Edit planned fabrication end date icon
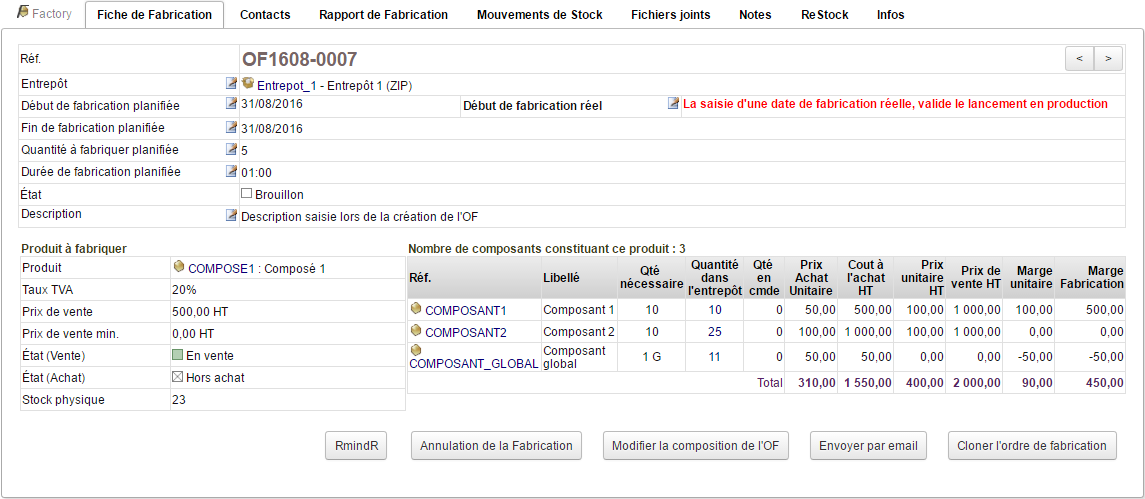 232,127
